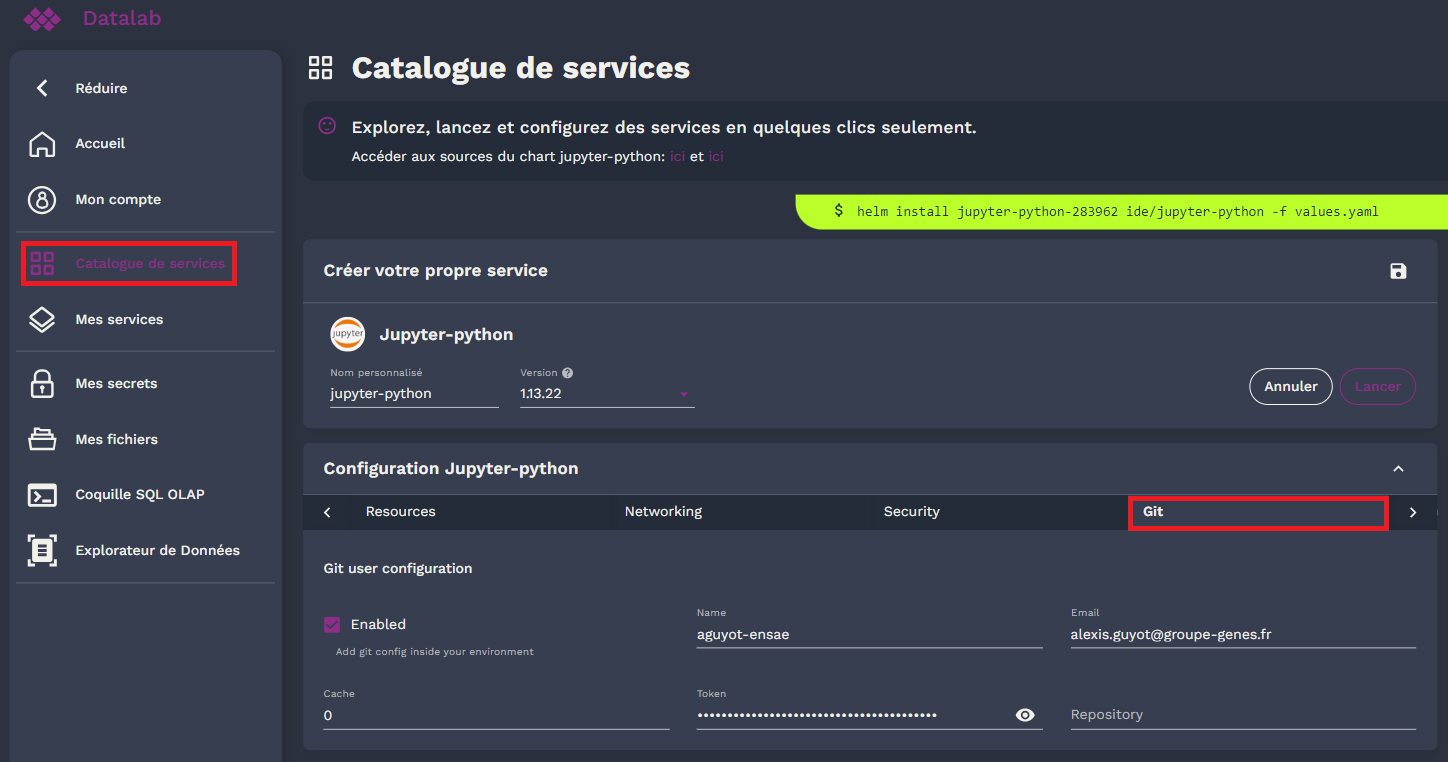This screenshot has height=762, width=1448.
Task: Collapse the Configuration Jupyter-python panel
Action: point(1398,468)
